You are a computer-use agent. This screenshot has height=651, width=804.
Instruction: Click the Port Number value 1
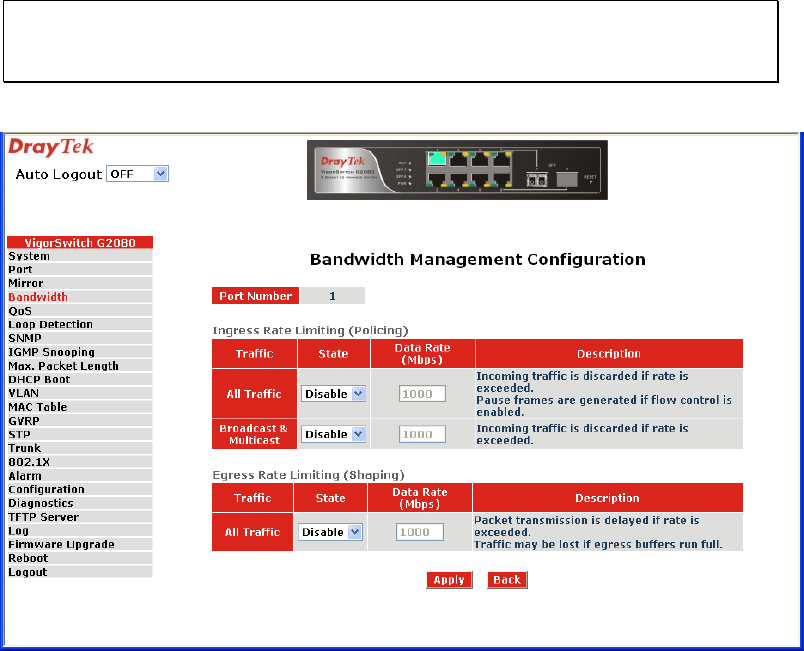point(332,296)
